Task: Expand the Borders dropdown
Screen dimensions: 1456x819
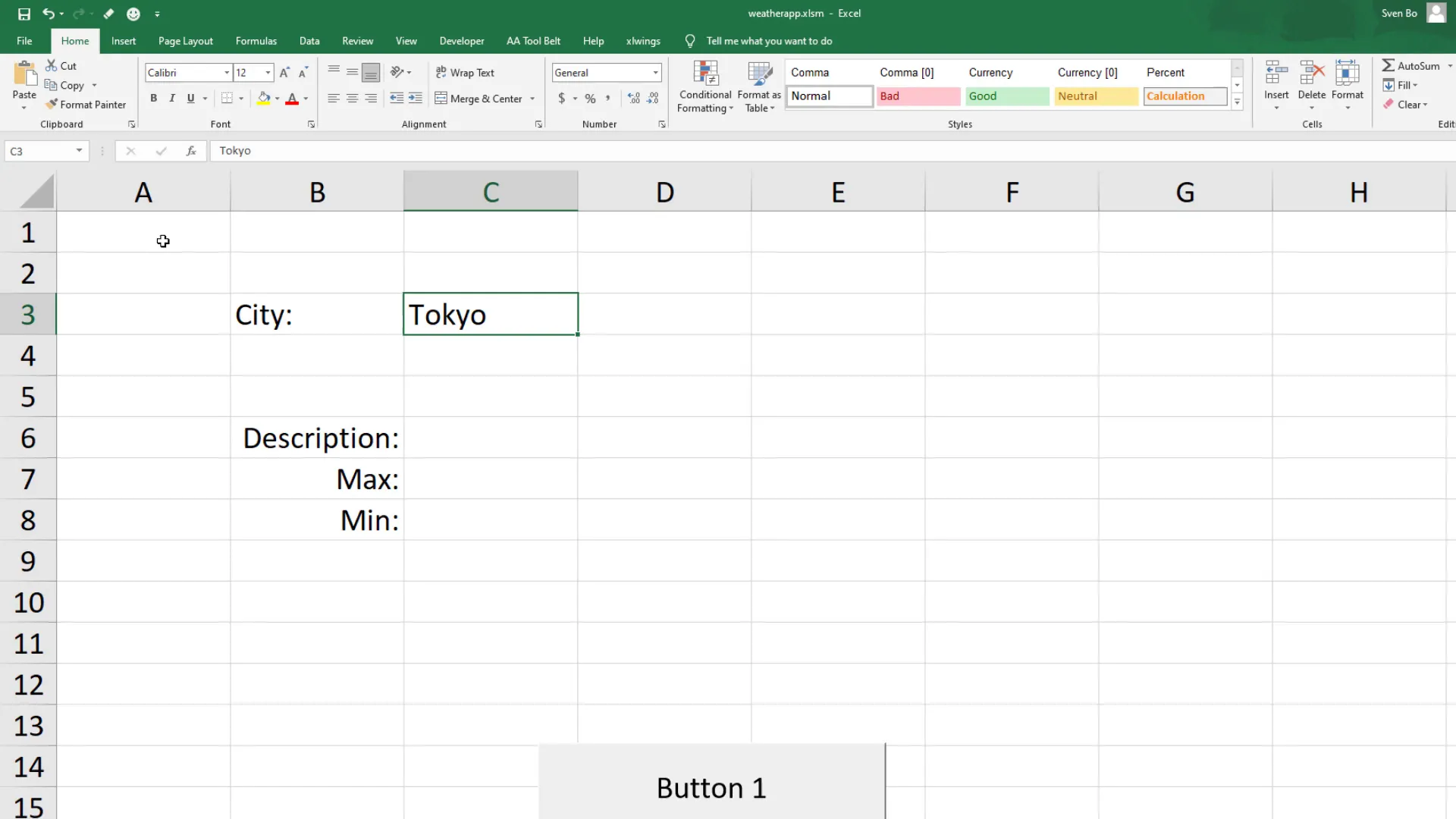Action: (x=240, y=98)
